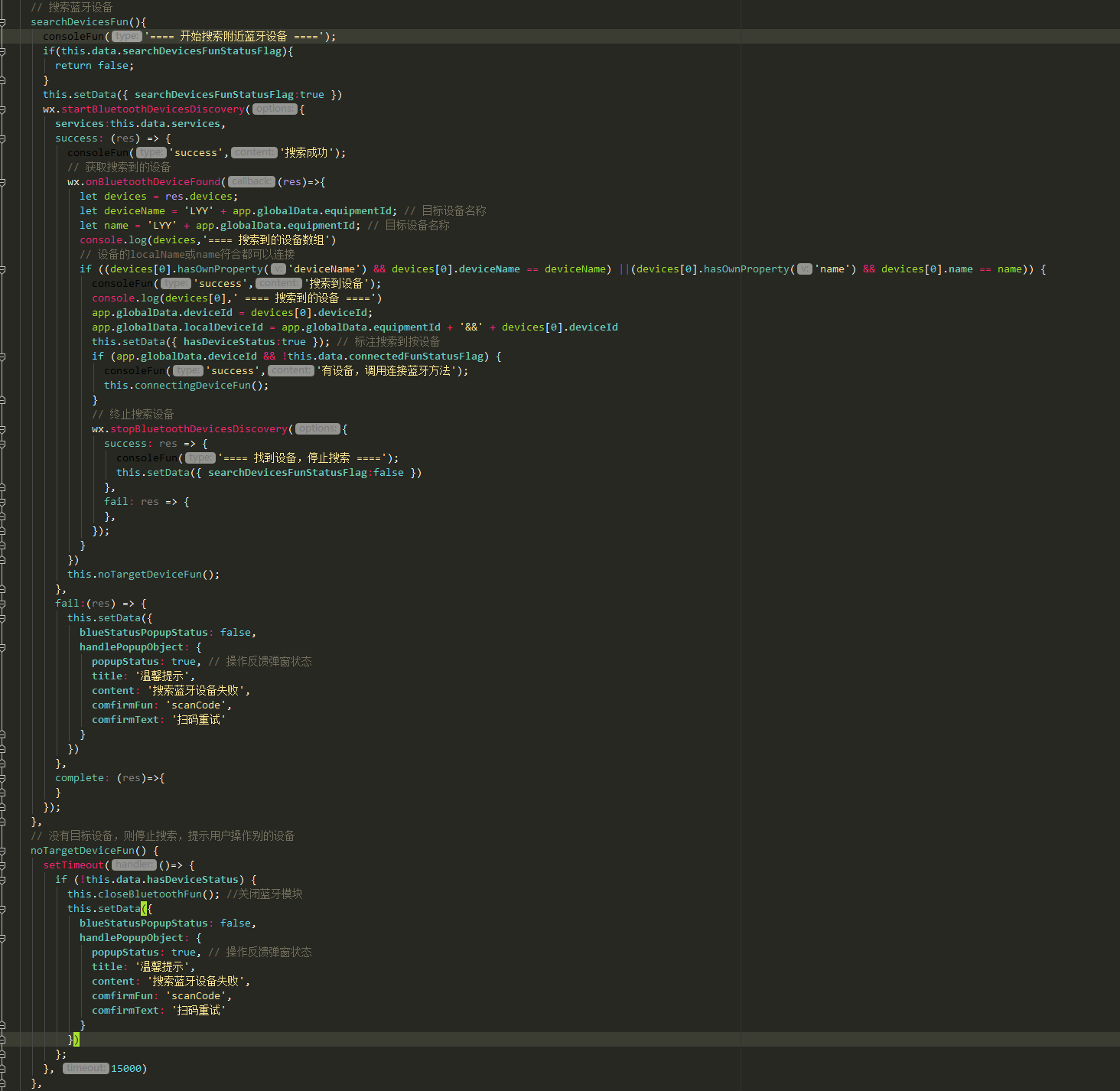1120x1091 pixels.
Task: Collapse the onBluetoothDeviceFound callback fold marker
Action: (x=2, y=182)
